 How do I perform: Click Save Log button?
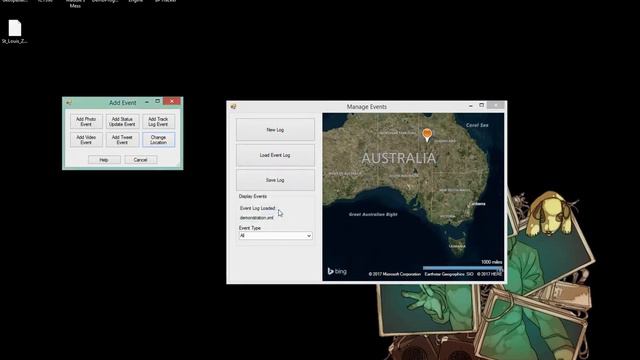(x=275, y=180)
